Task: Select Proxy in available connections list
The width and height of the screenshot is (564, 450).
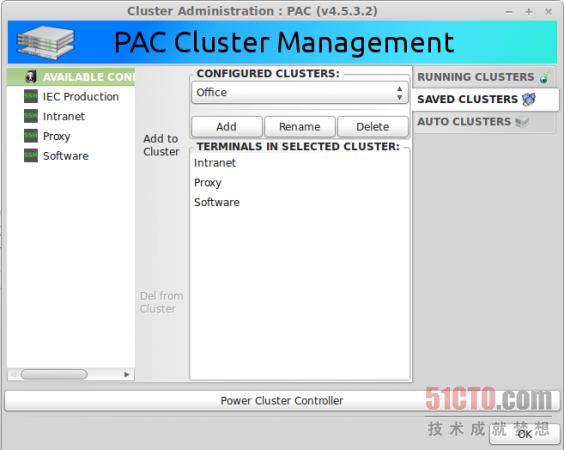Action: (x=71, y=136)
